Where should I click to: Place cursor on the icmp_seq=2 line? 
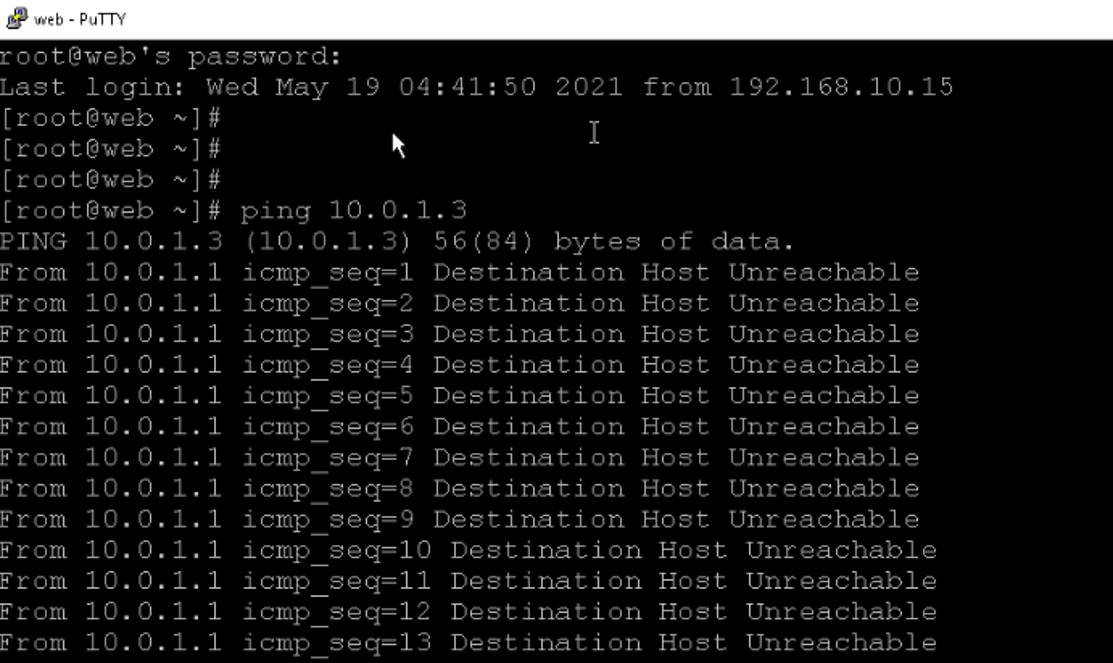[x=460, y=303]
